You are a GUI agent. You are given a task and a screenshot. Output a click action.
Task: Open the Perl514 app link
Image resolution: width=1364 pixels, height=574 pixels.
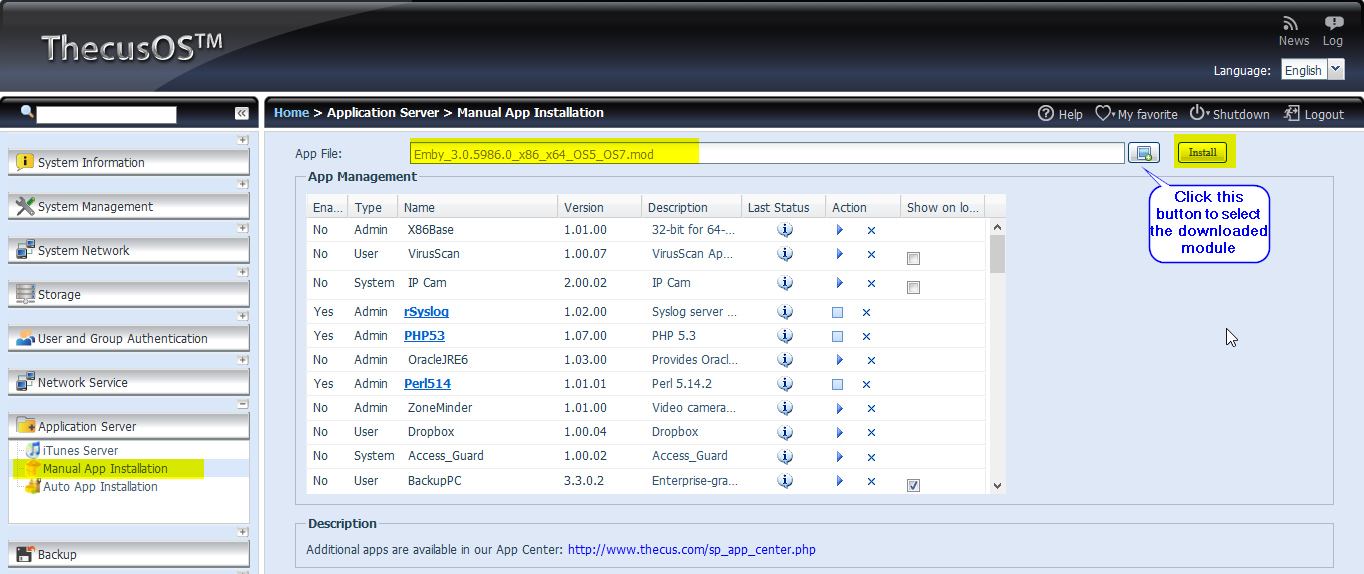coord(427,384)
